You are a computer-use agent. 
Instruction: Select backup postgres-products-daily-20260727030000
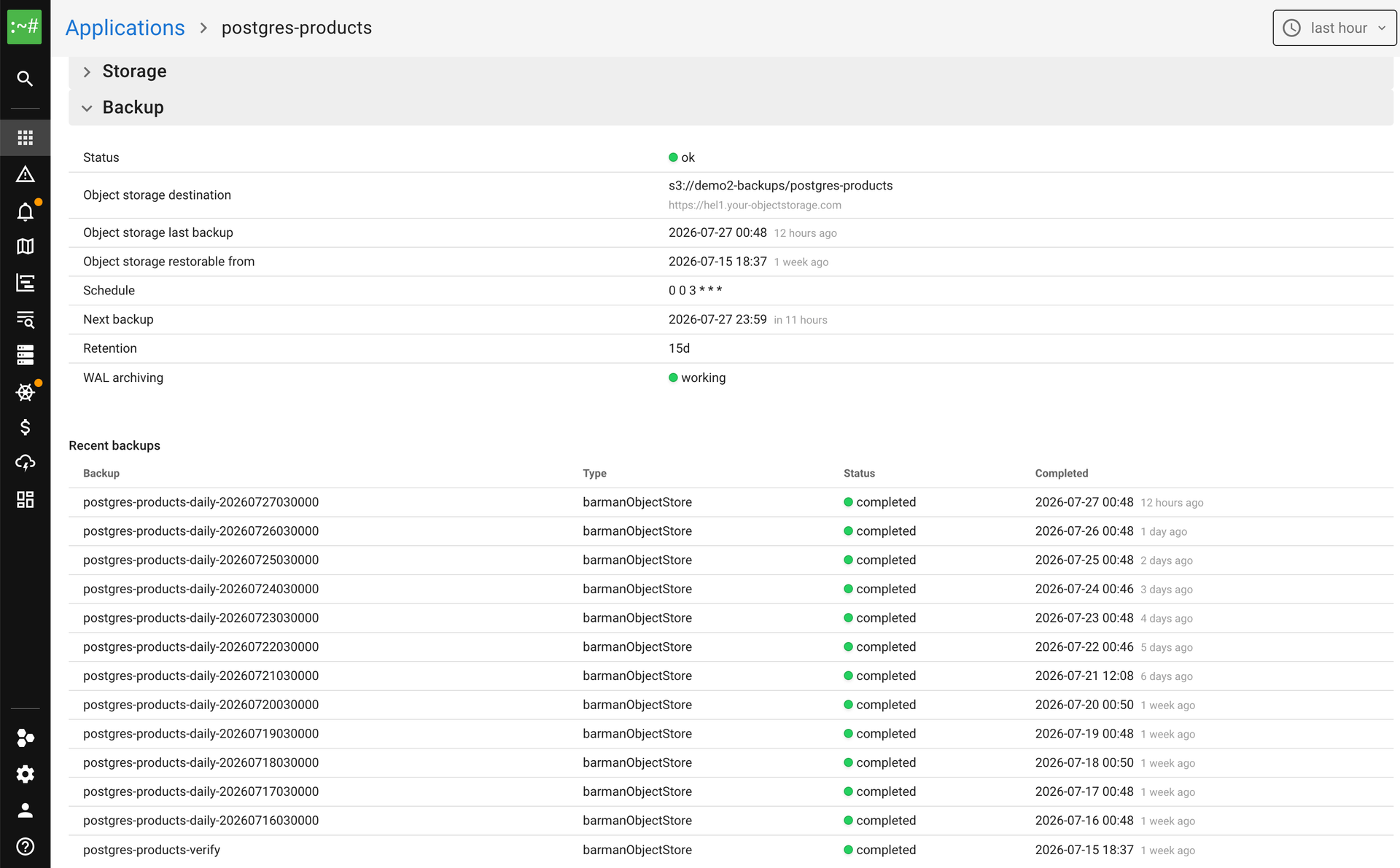(201, 502)
